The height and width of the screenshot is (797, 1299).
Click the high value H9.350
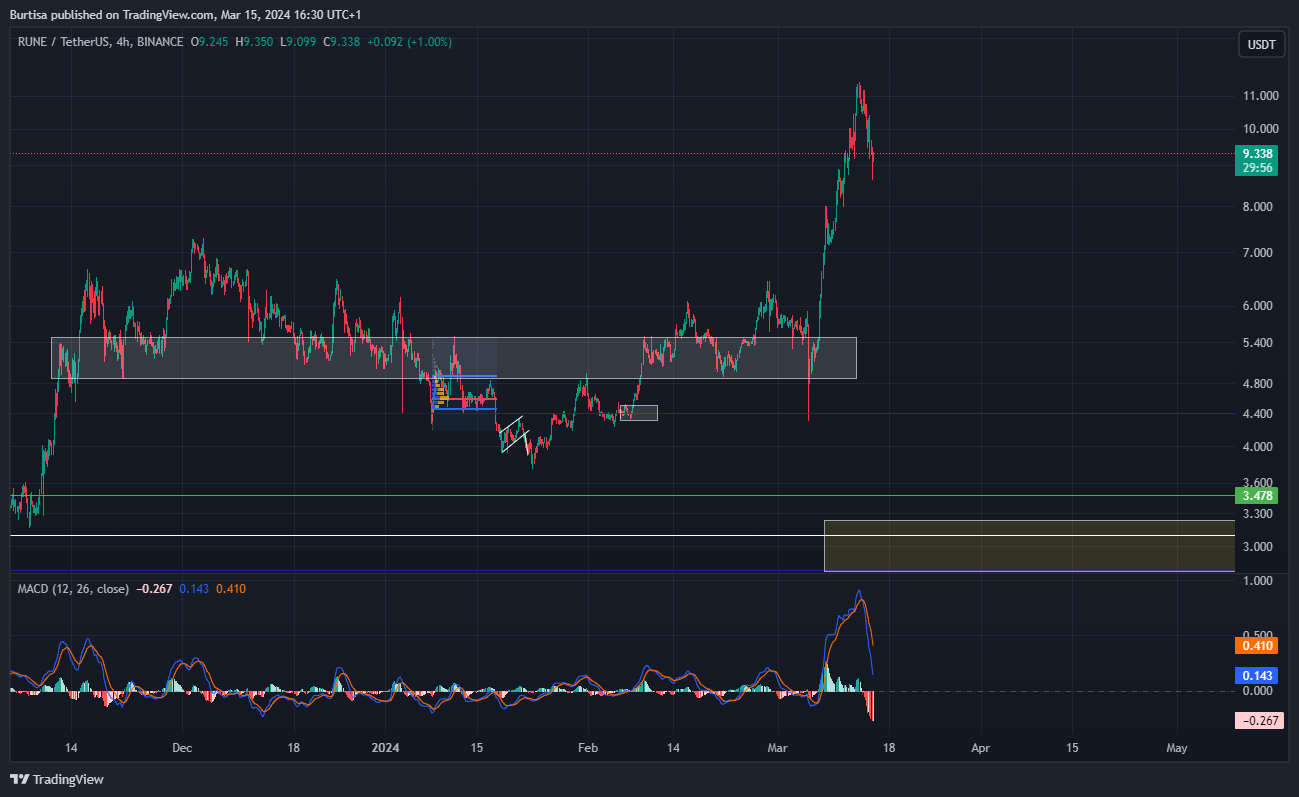coord(254,42)
